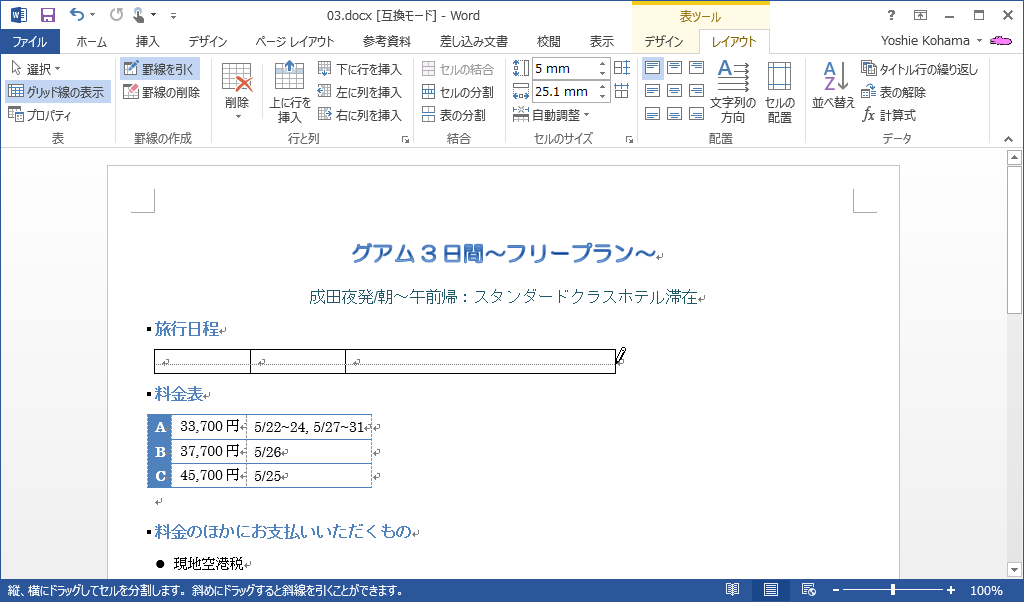Image resolution: width=1024 pixels, height=602 pixels.
Task: Insert a column to the left (左に列を挿入)
Action: point(360,92)
